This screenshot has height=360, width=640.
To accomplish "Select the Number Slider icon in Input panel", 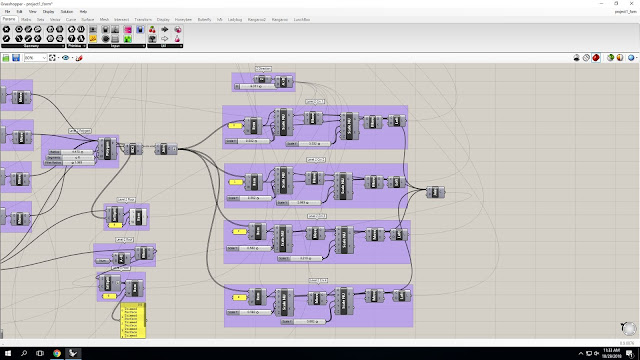I will click(x=93, y=29).
